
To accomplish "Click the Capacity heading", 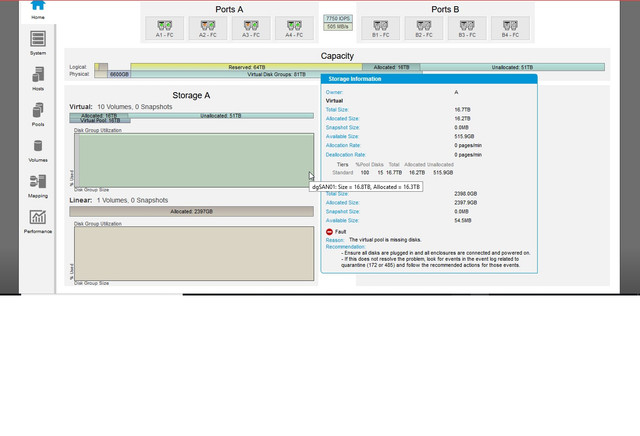I will click(337, 56).
